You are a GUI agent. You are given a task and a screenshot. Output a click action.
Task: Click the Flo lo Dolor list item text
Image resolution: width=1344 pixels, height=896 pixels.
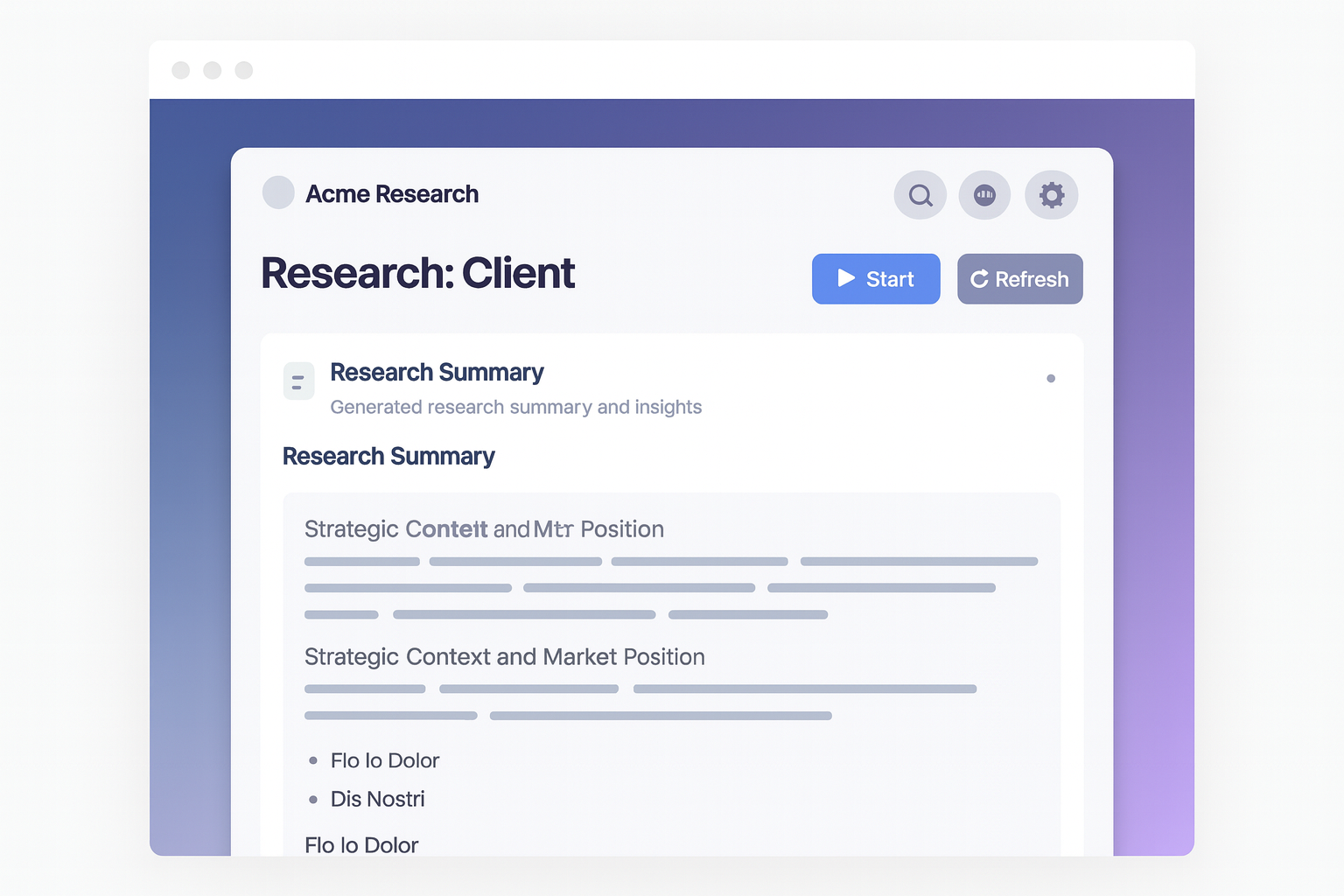pos(385,759)
